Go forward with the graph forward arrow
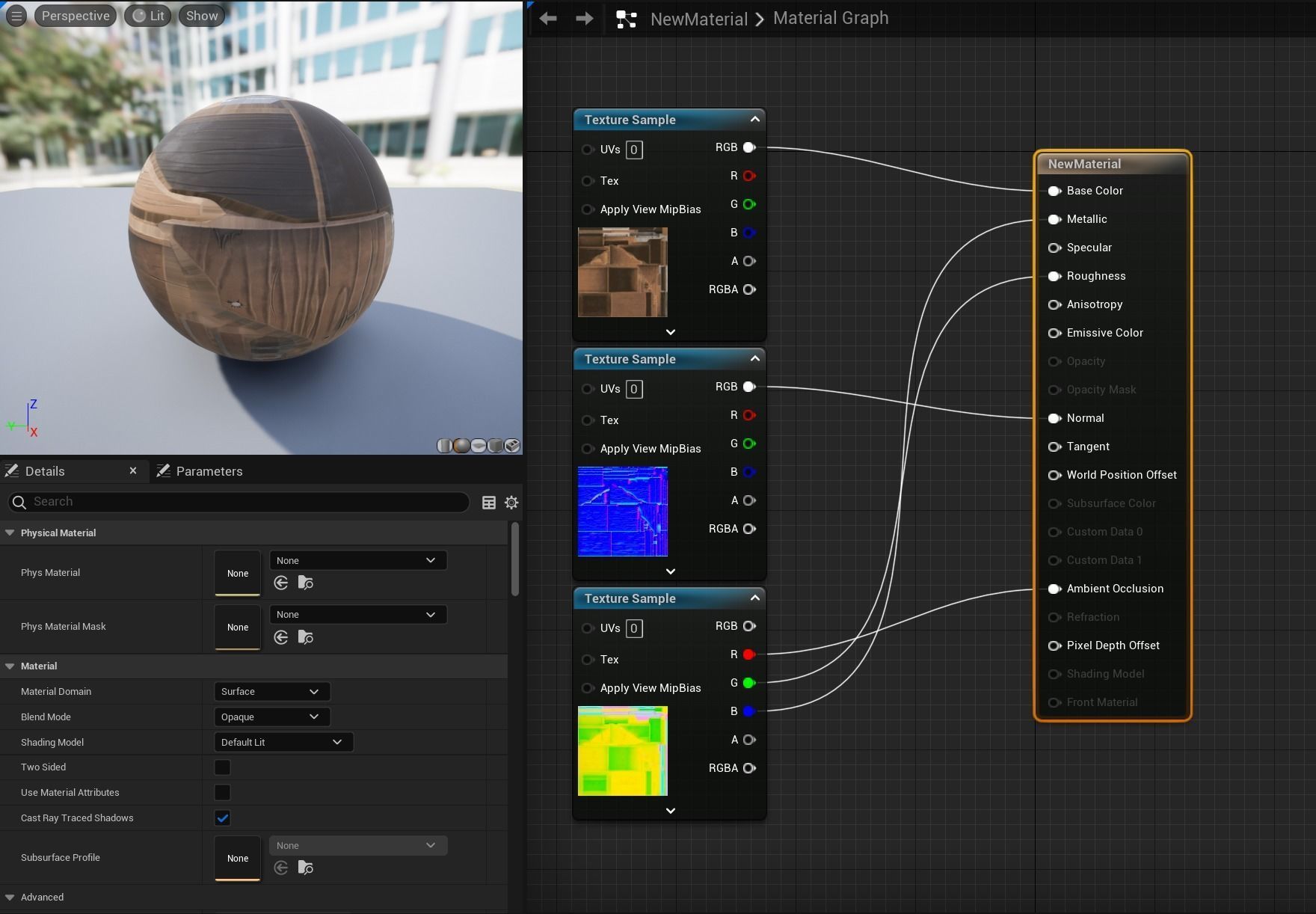 point(585,19)
